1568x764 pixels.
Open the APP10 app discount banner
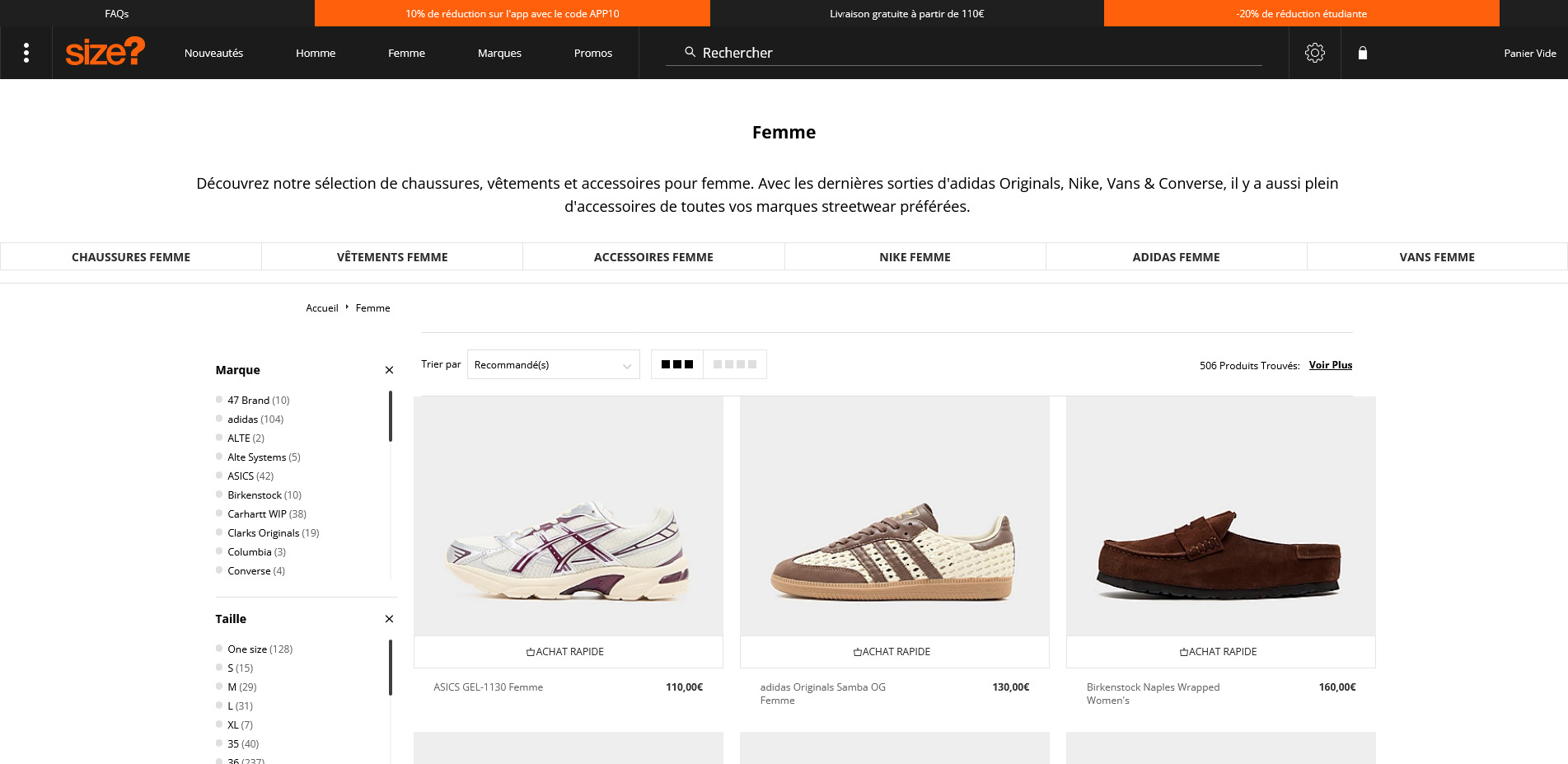click(513, 13)
